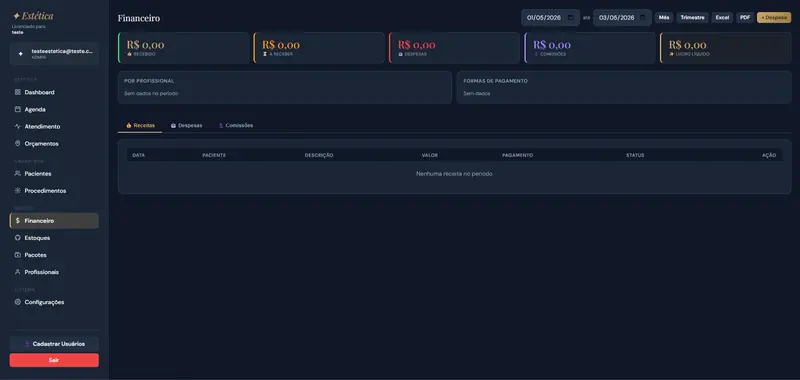Click the icon on the Despesas summary card
The width and height of the screenshot is (800, 380).
click(401, 54)
